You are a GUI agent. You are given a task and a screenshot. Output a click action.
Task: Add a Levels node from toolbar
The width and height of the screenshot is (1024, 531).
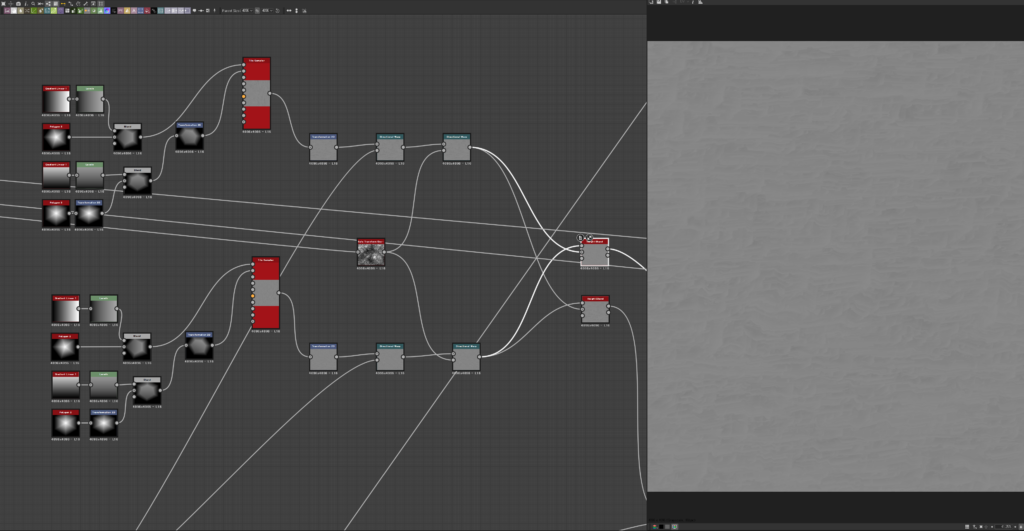[101, 10]
